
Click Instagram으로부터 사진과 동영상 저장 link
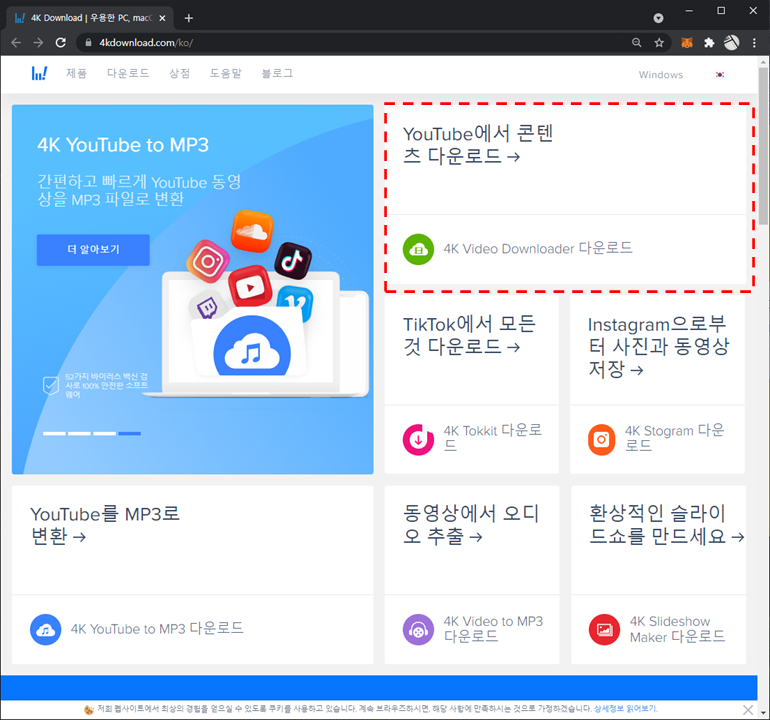point(659,346)
